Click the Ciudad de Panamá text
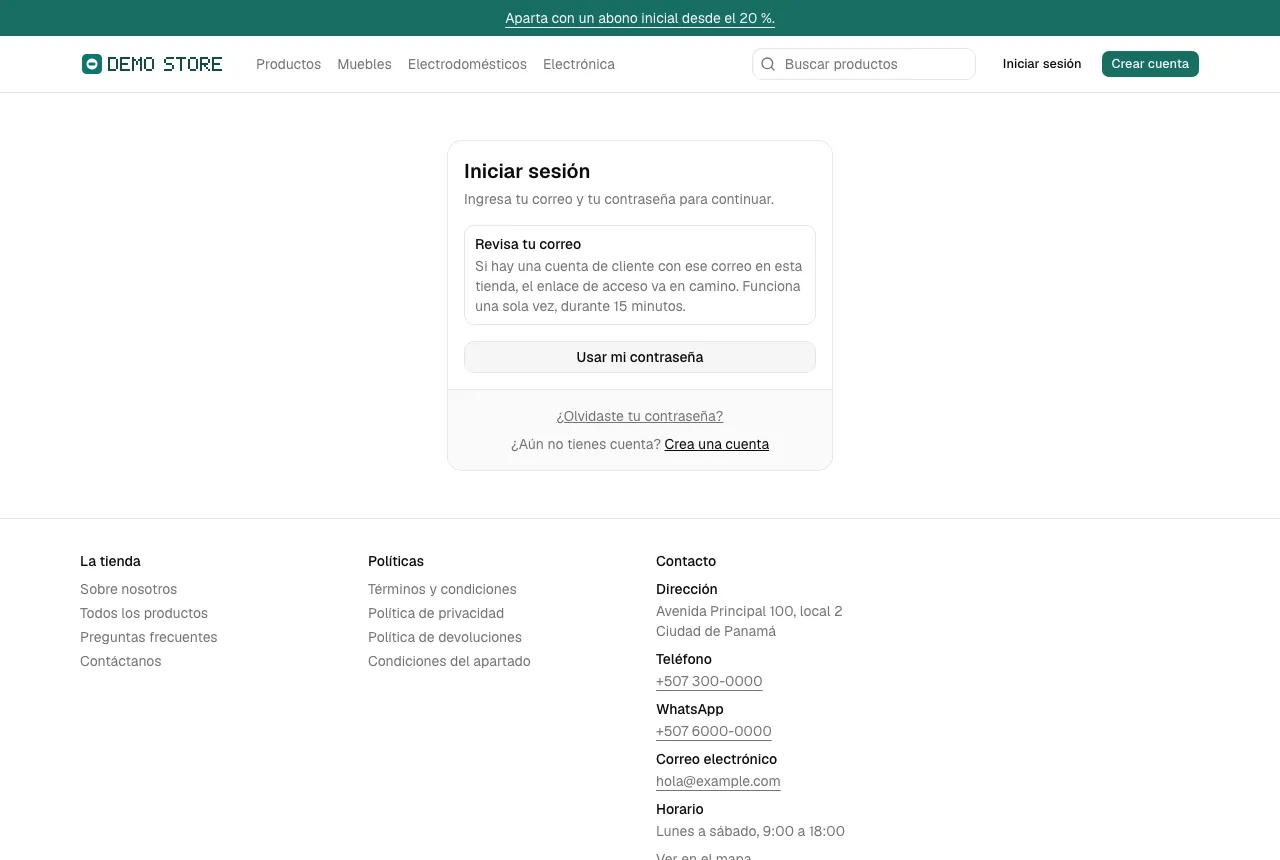This screenshot has width=1280, height=860. pos(716,631)
